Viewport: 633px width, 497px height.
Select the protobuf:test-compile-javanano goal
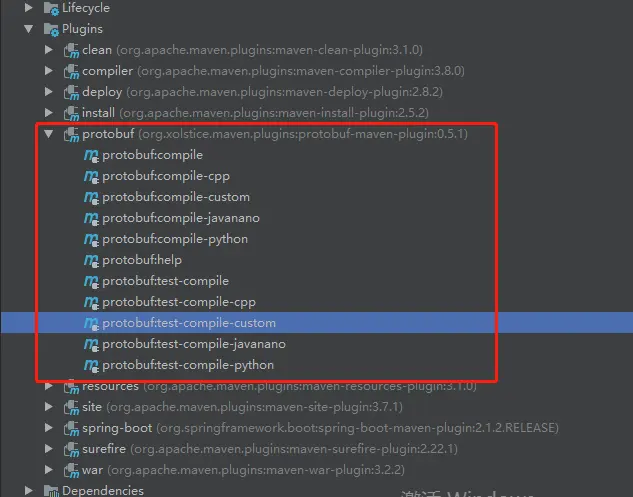pyautogui.click(x=194, y=344)
